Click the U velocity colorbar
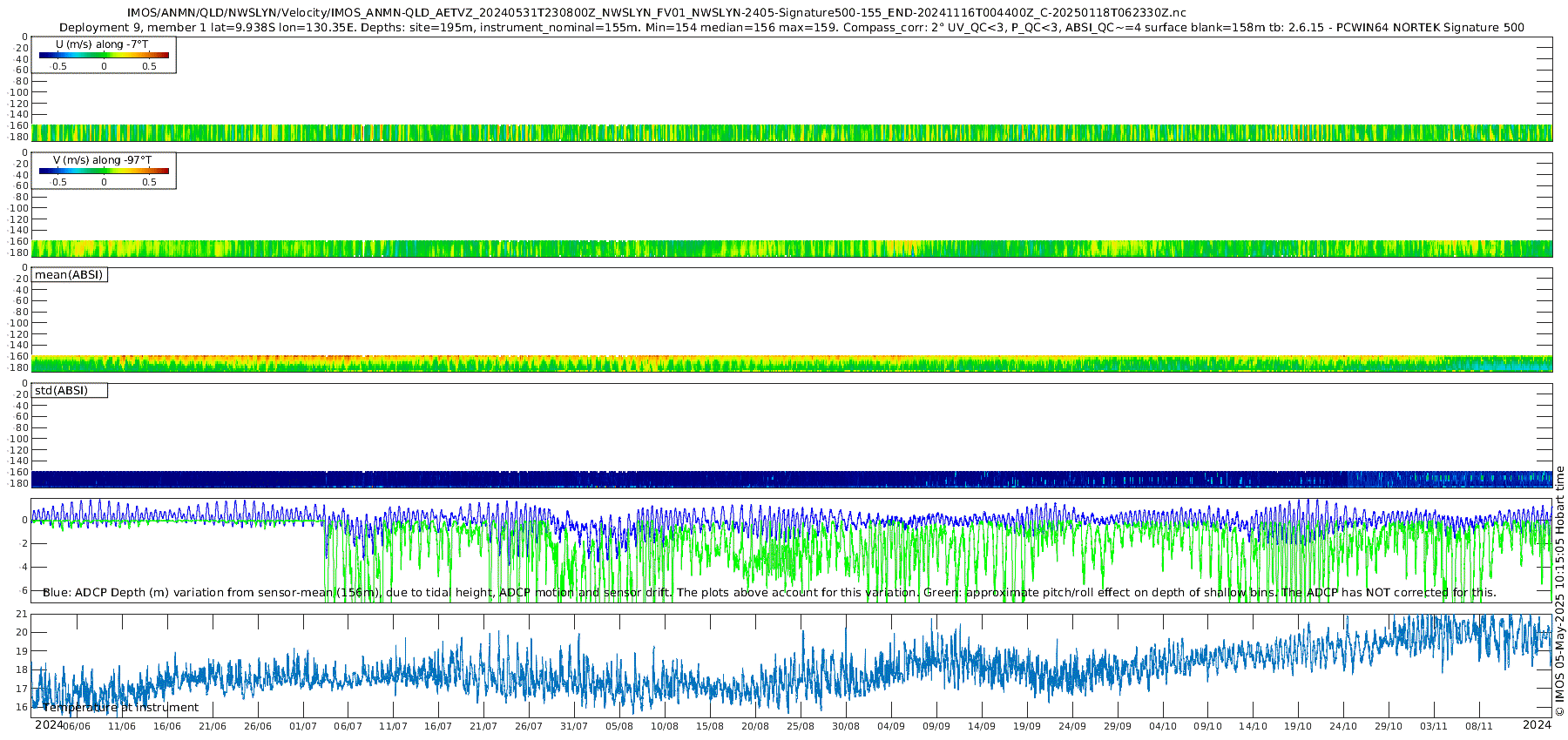This screenshot has height=740, width=1568. point(104,55)
